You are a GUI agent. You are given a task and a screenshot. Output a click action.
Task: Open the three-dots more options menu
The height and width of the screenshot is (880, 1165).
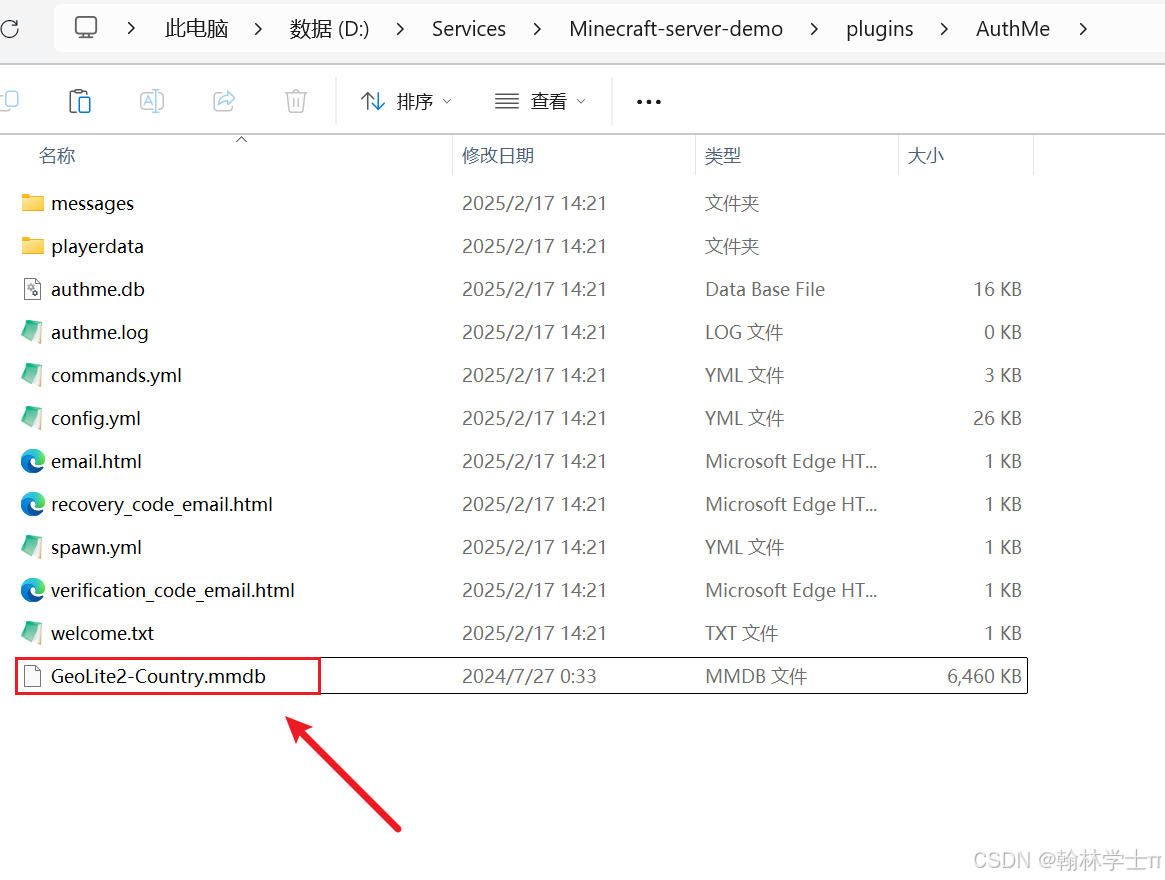click(649, 102)
